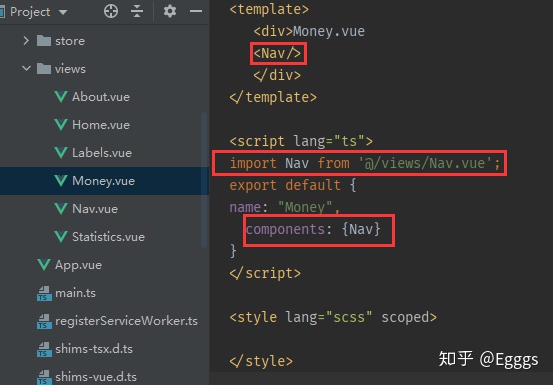Select the views folder

pos(70,69)
